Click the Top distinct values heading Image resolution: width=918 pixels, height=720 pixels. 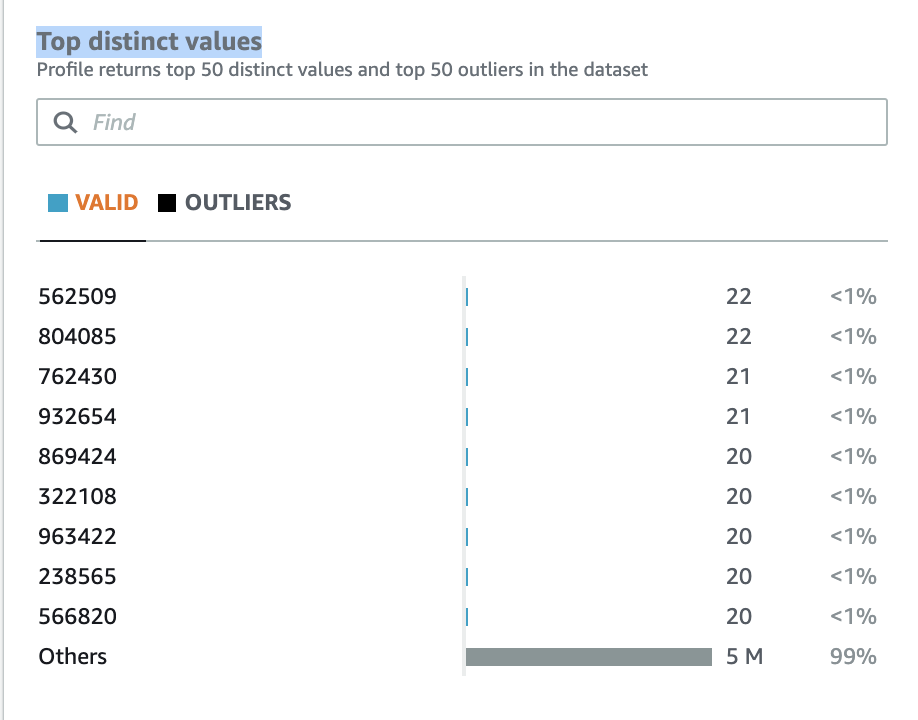(x=149, y=42)
